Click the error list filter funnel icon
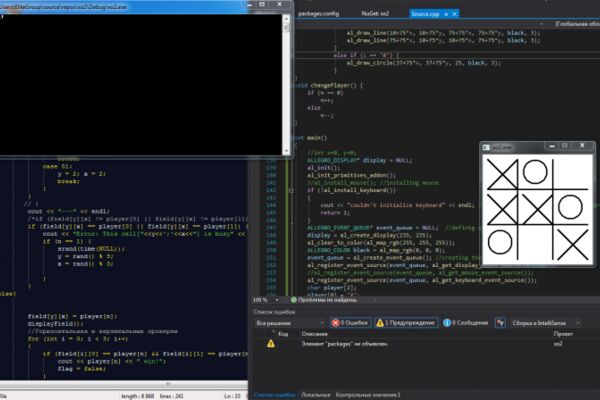The height and width of the screenshot is (400, 600). click(500, 323)
